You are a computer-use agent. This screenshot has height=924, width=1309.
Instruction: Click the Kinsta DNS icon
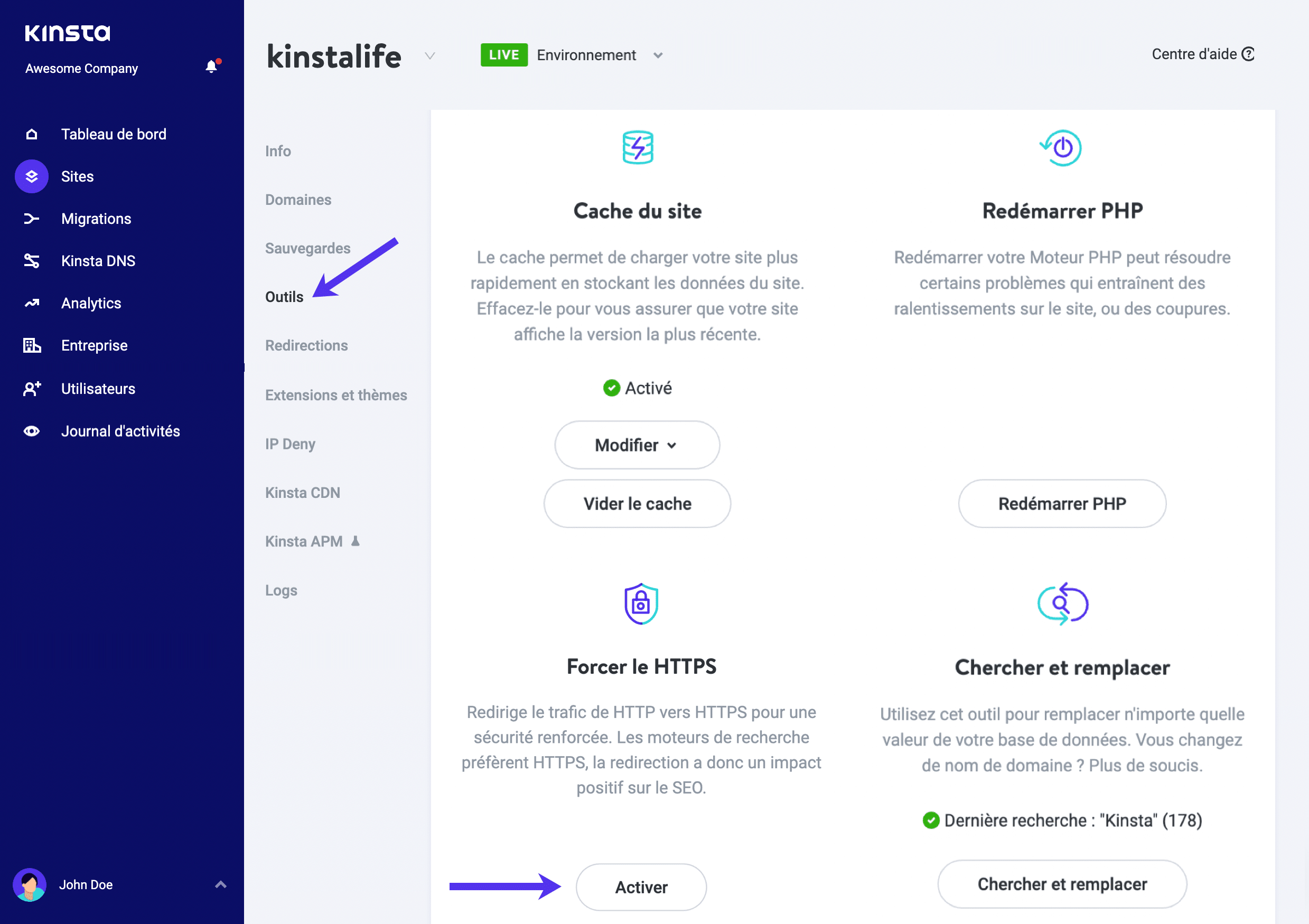(32, 260)
